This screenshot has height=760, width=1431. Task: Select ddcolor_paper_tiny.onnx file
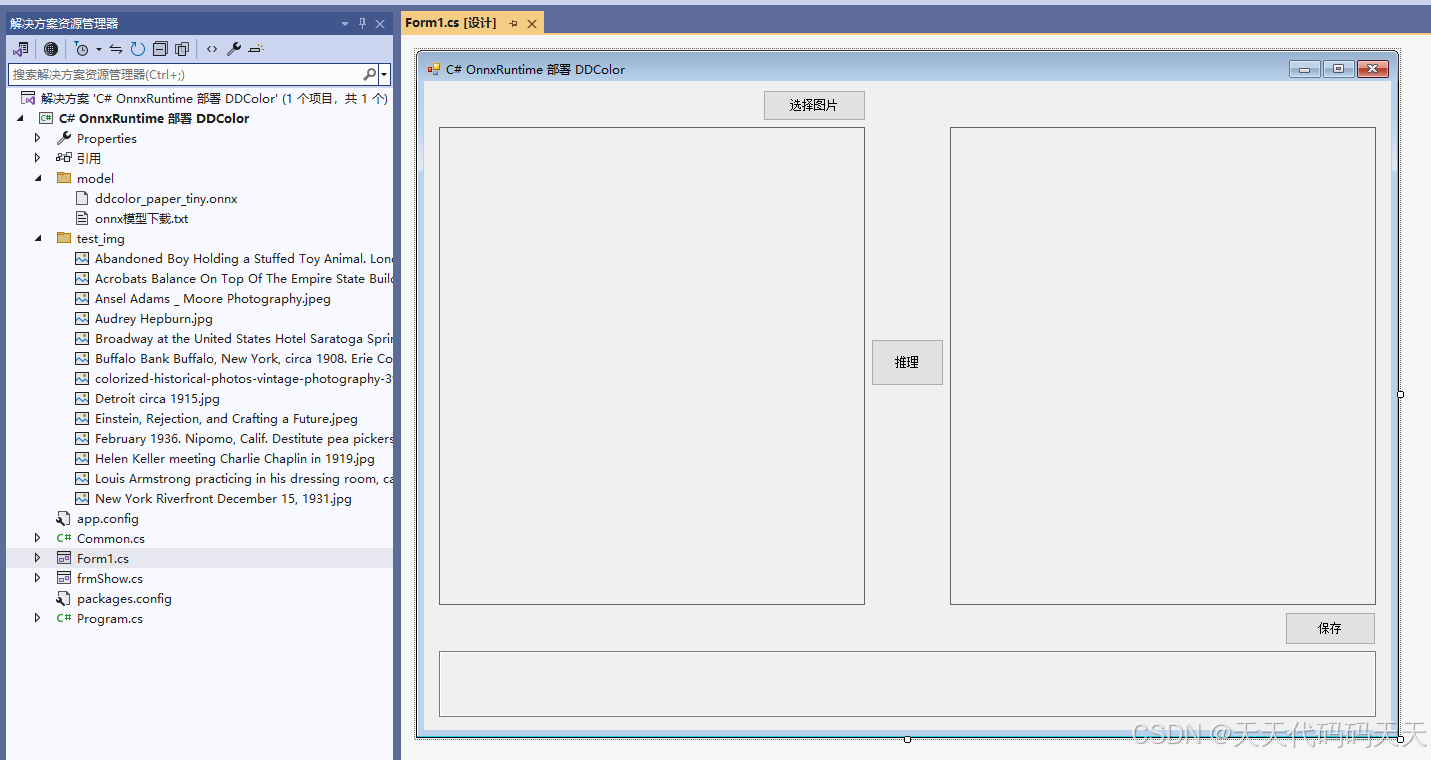coord(166,198)
